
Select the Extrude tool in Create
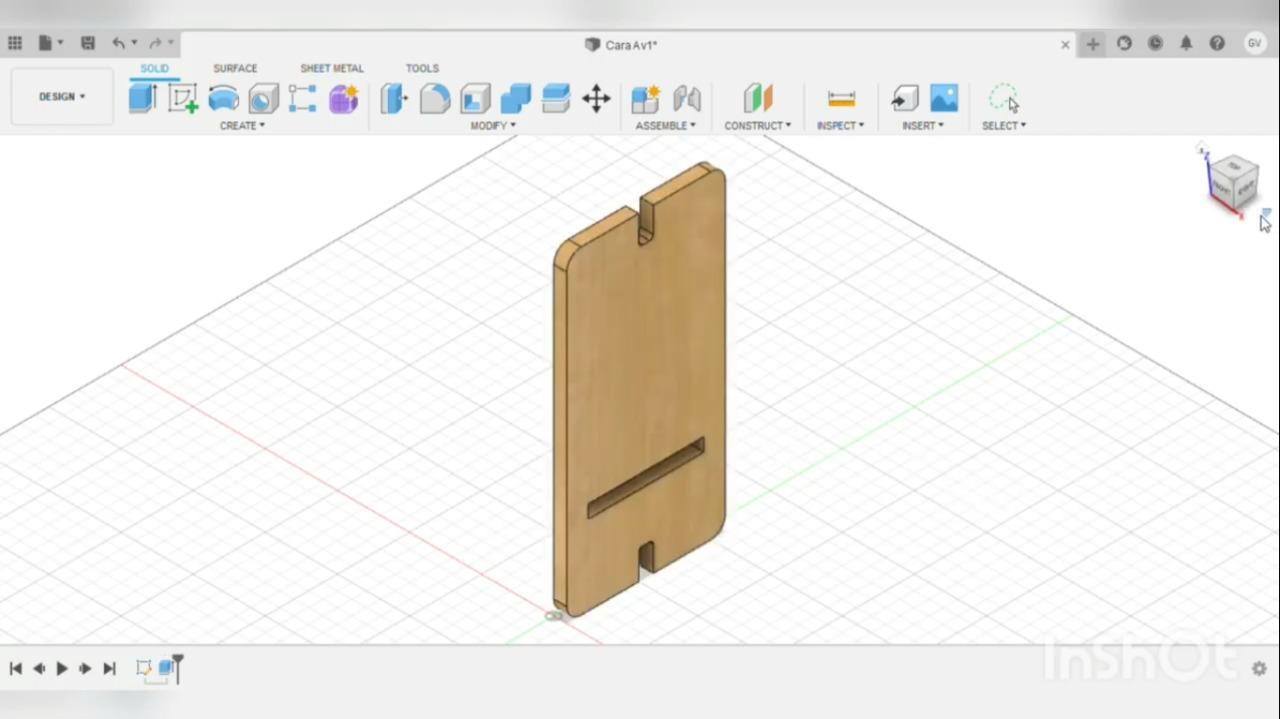[x=143, y=98]
